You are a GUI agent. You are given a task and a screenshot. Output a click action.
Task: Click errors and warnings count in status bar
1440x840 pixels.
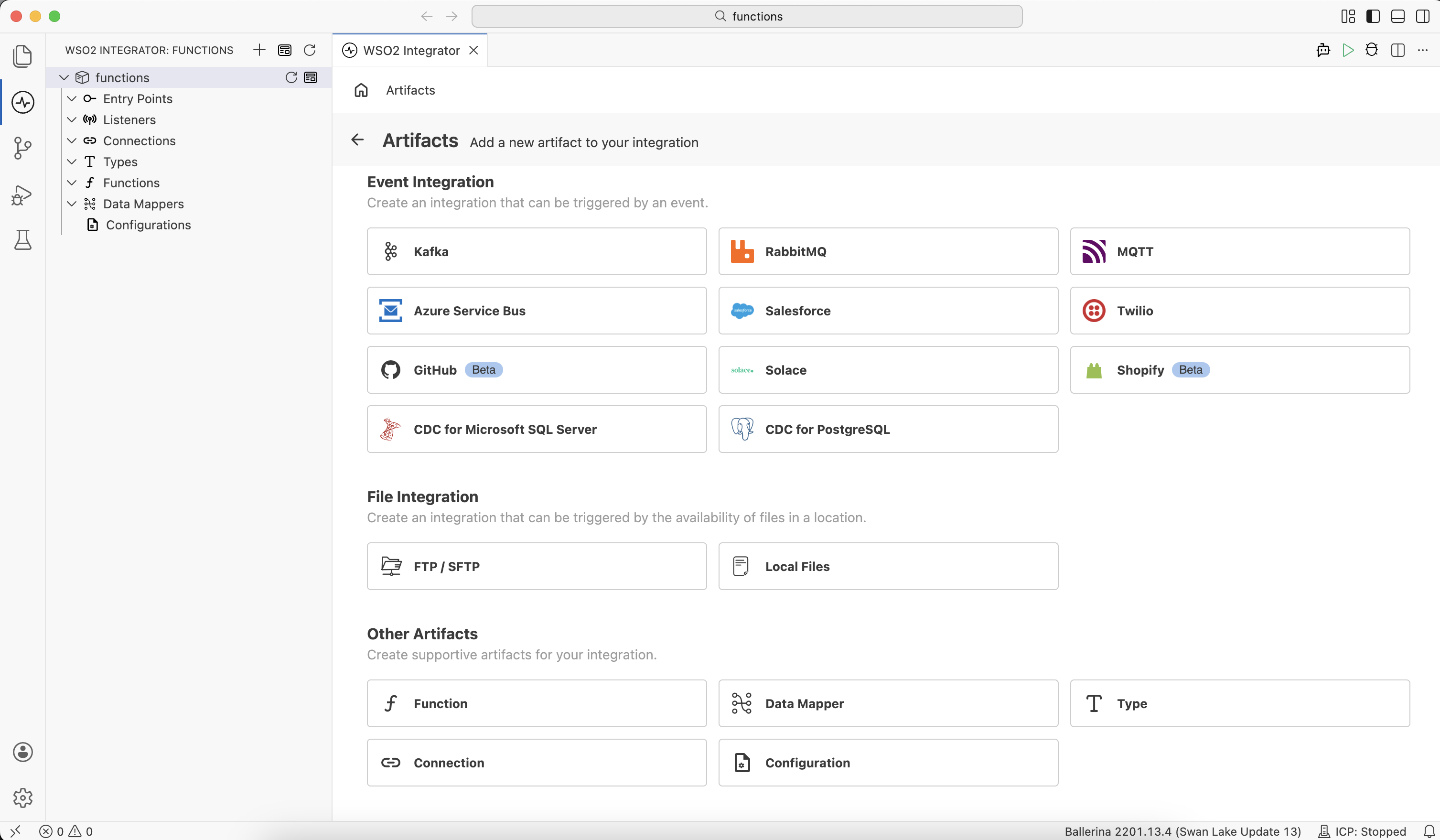click(66, 831)
